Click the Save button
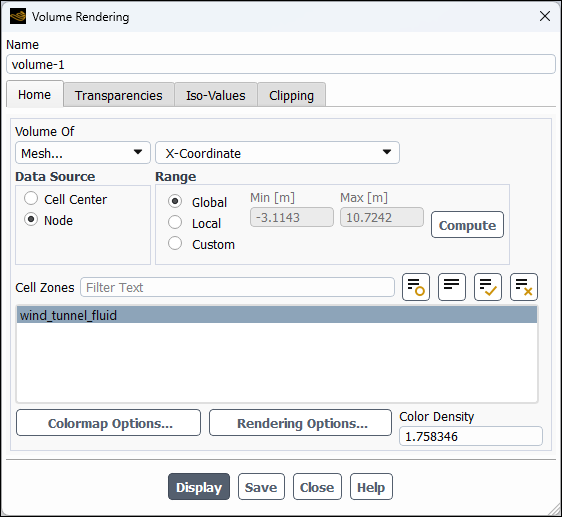 coord(261,487)
